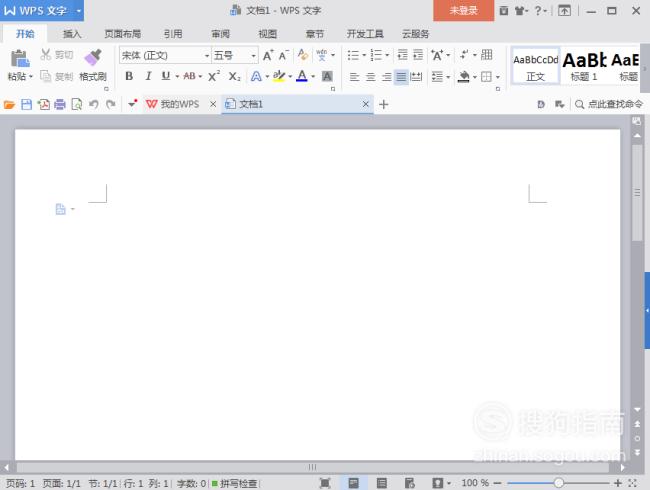The height and width of the screenshot is (490, 650).
Task: Close the 文档1 tab
Action: [x=365, y=104]
